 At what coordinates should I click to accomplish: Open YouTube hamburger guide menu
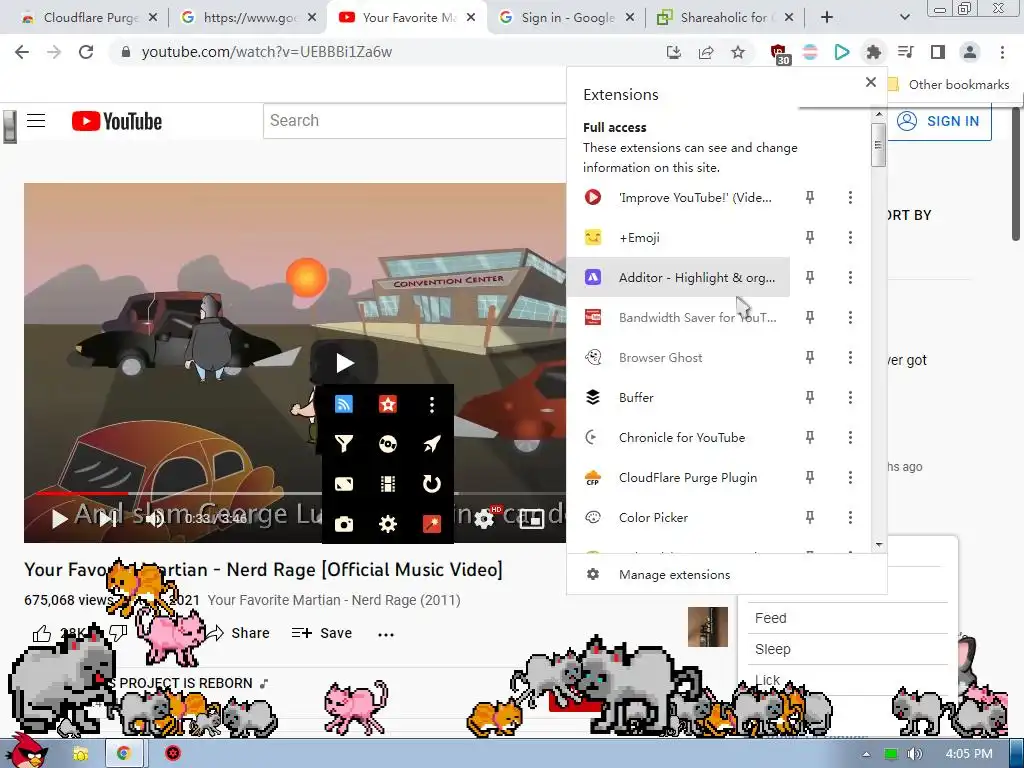(36, 121)
